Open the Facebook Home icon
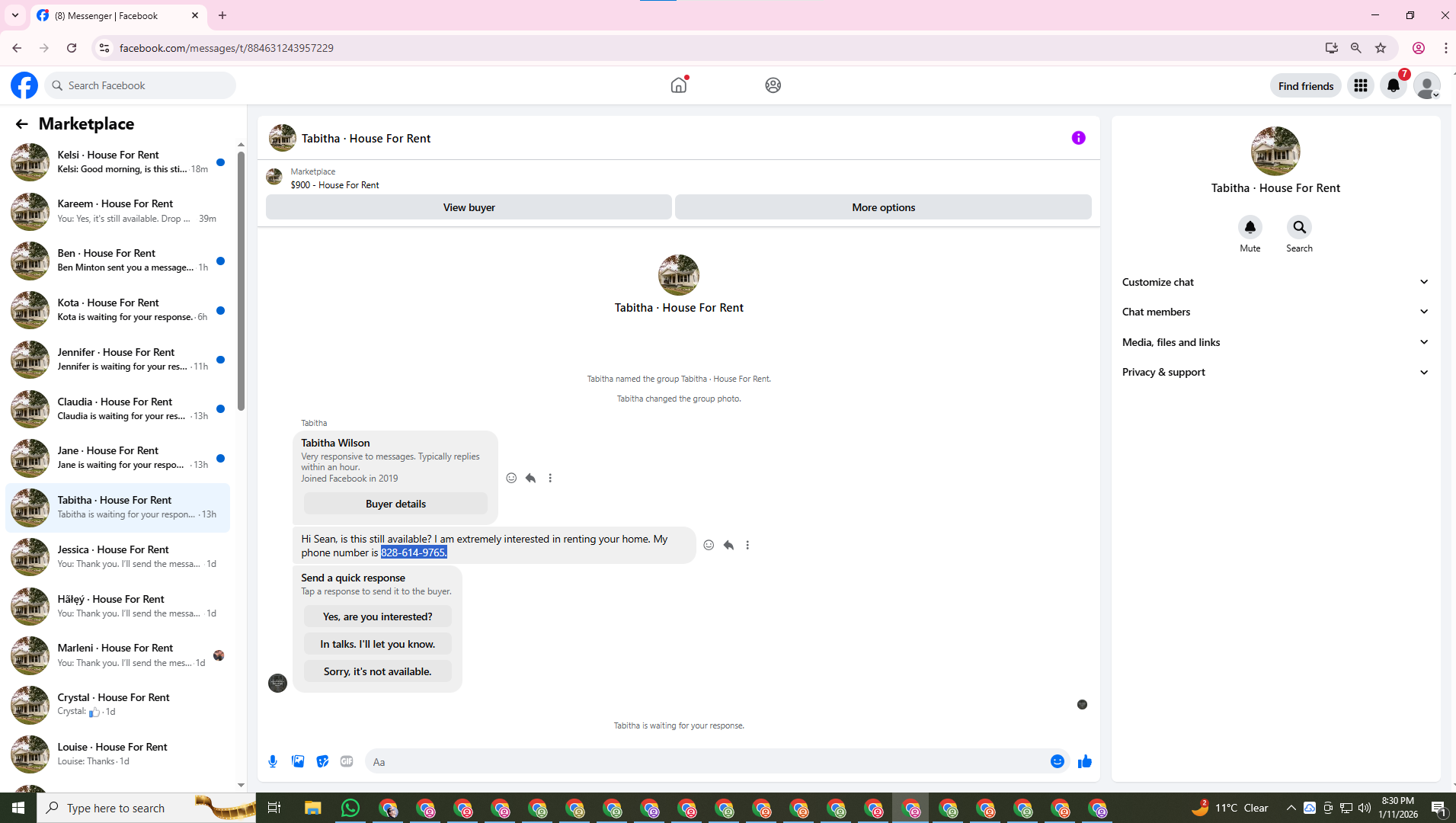Screen dimensions: 1456x823 point(678,85)
